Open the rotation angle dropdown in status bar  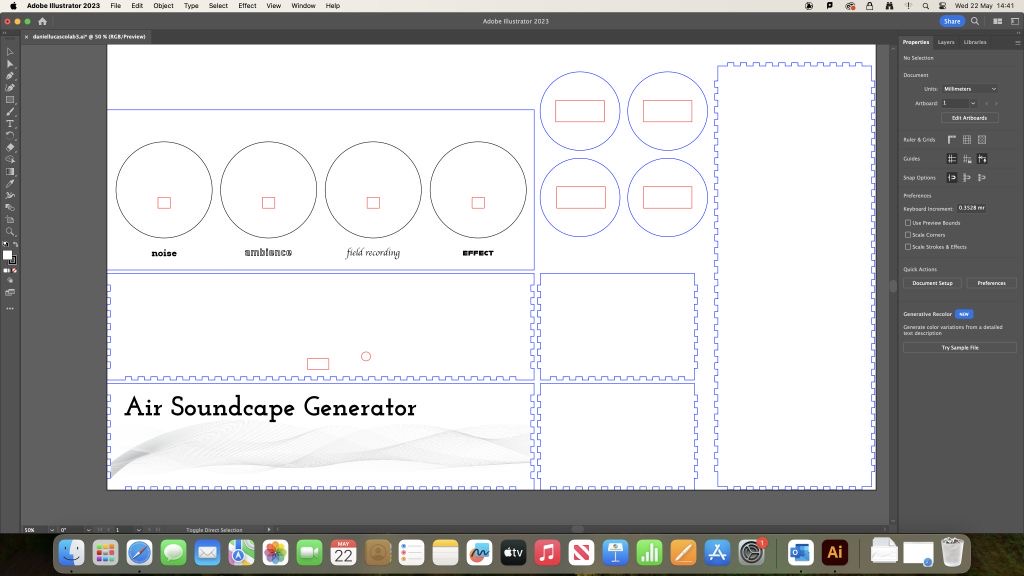click(88, 530)
